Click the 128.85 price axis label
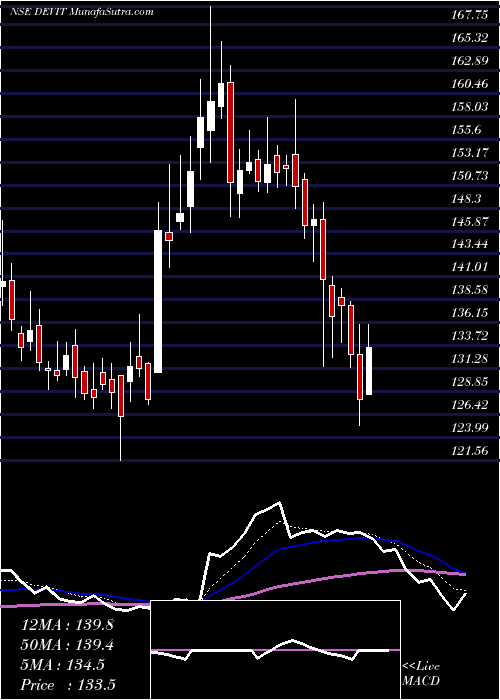 469,383
